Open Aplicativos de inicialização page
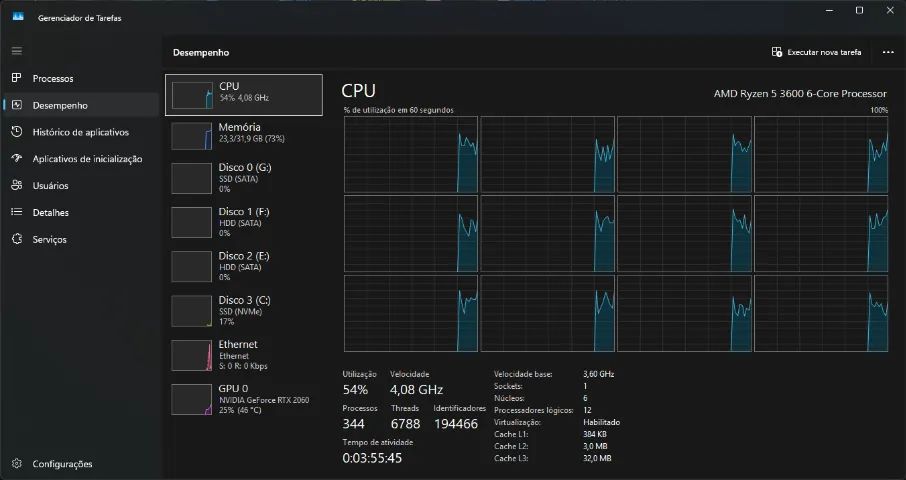This screenshot has height=480, width=906. tap(81, 159)
